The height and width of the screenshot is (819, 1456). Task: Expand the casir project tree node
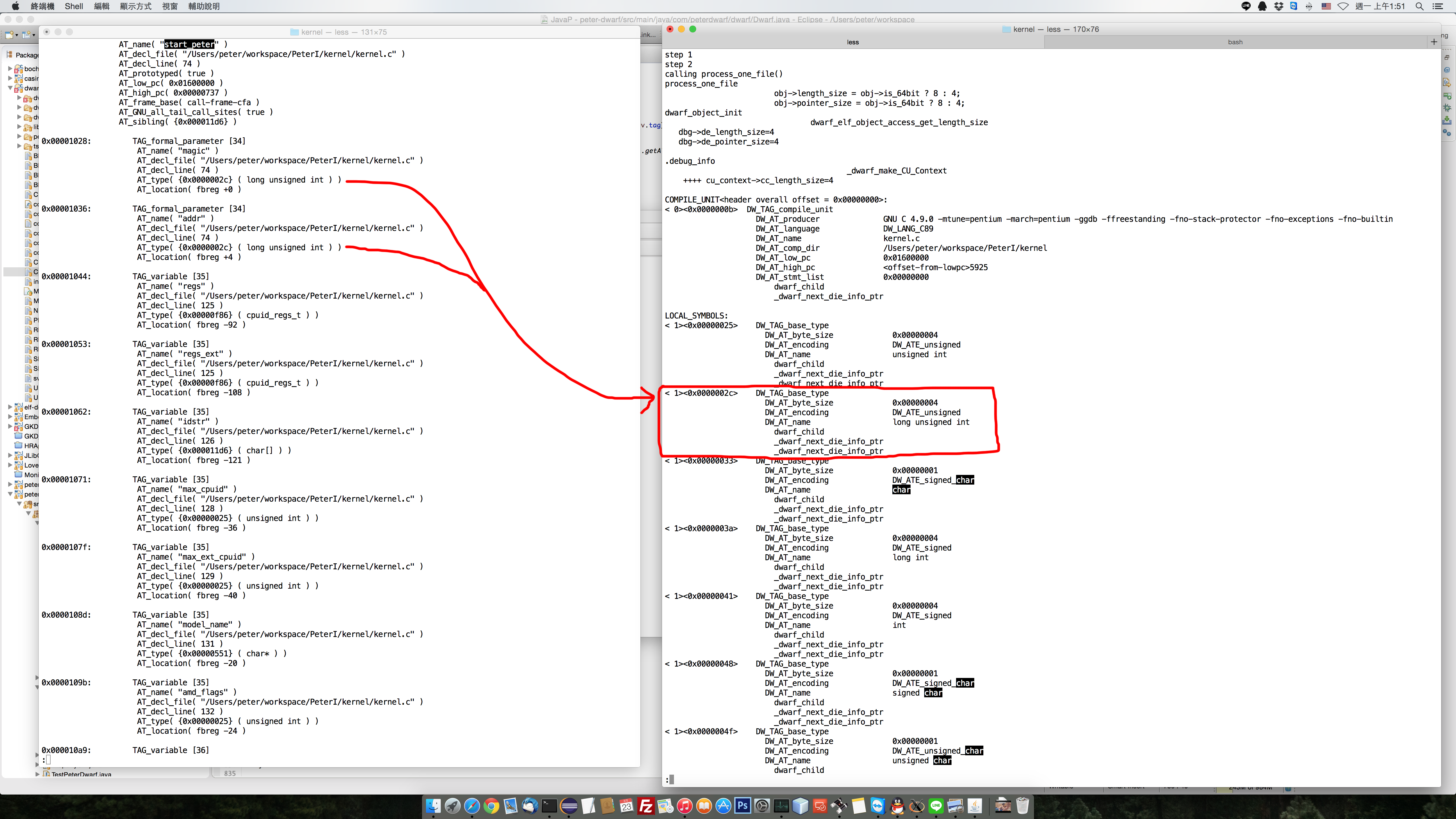coord(10,78)
